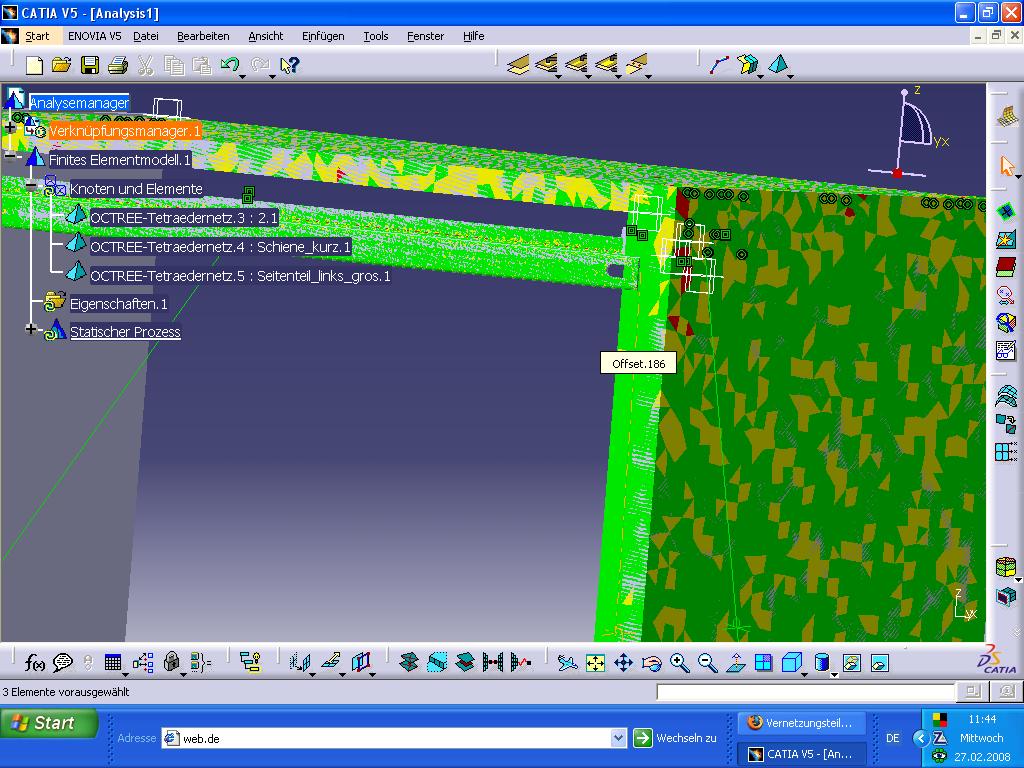Select the first connection property icon
This screenshot has height=768, width=1024.
519,65
